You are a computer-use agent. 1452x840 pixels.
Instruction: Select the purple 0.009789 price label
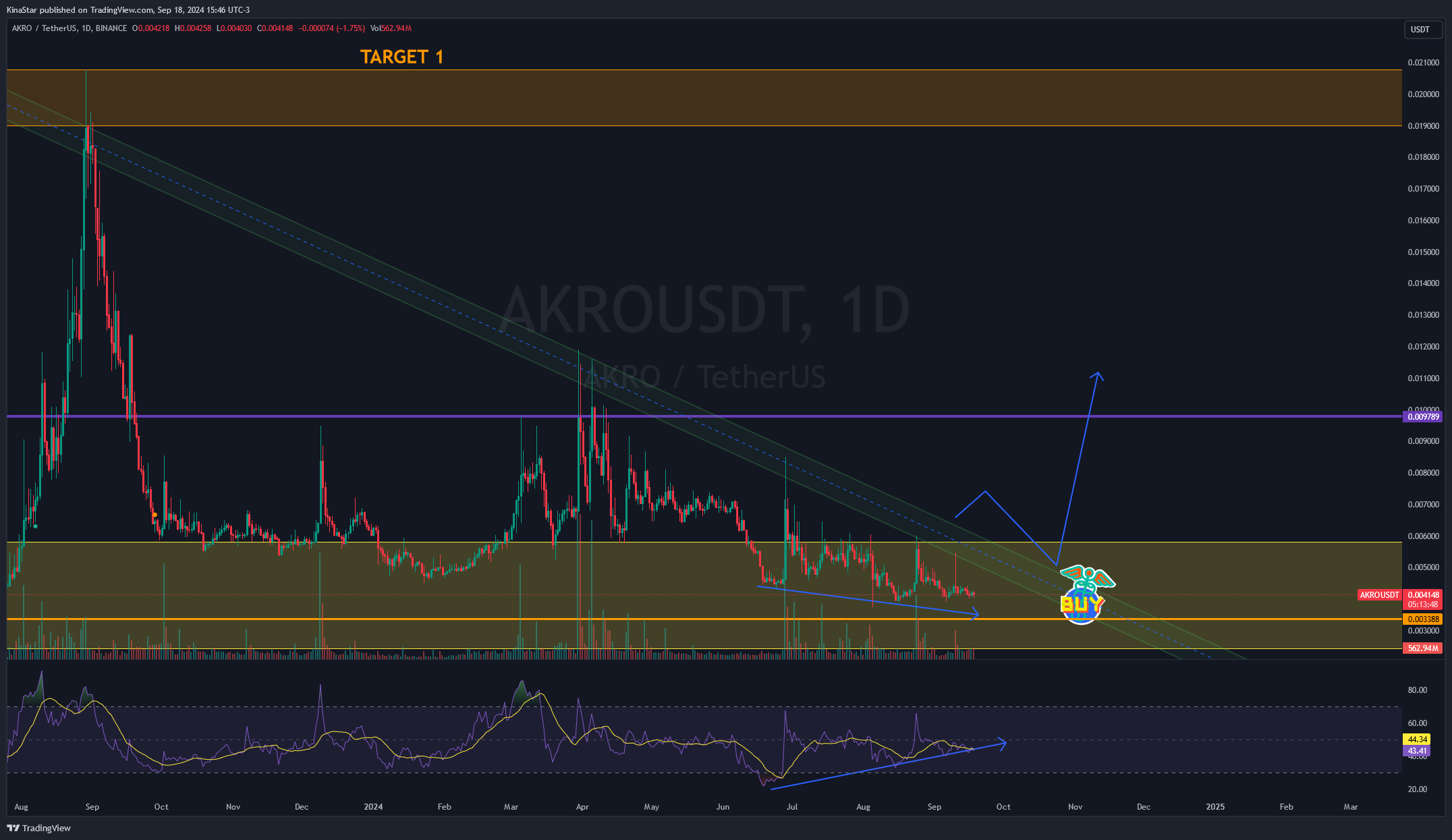pos(1423,417)
